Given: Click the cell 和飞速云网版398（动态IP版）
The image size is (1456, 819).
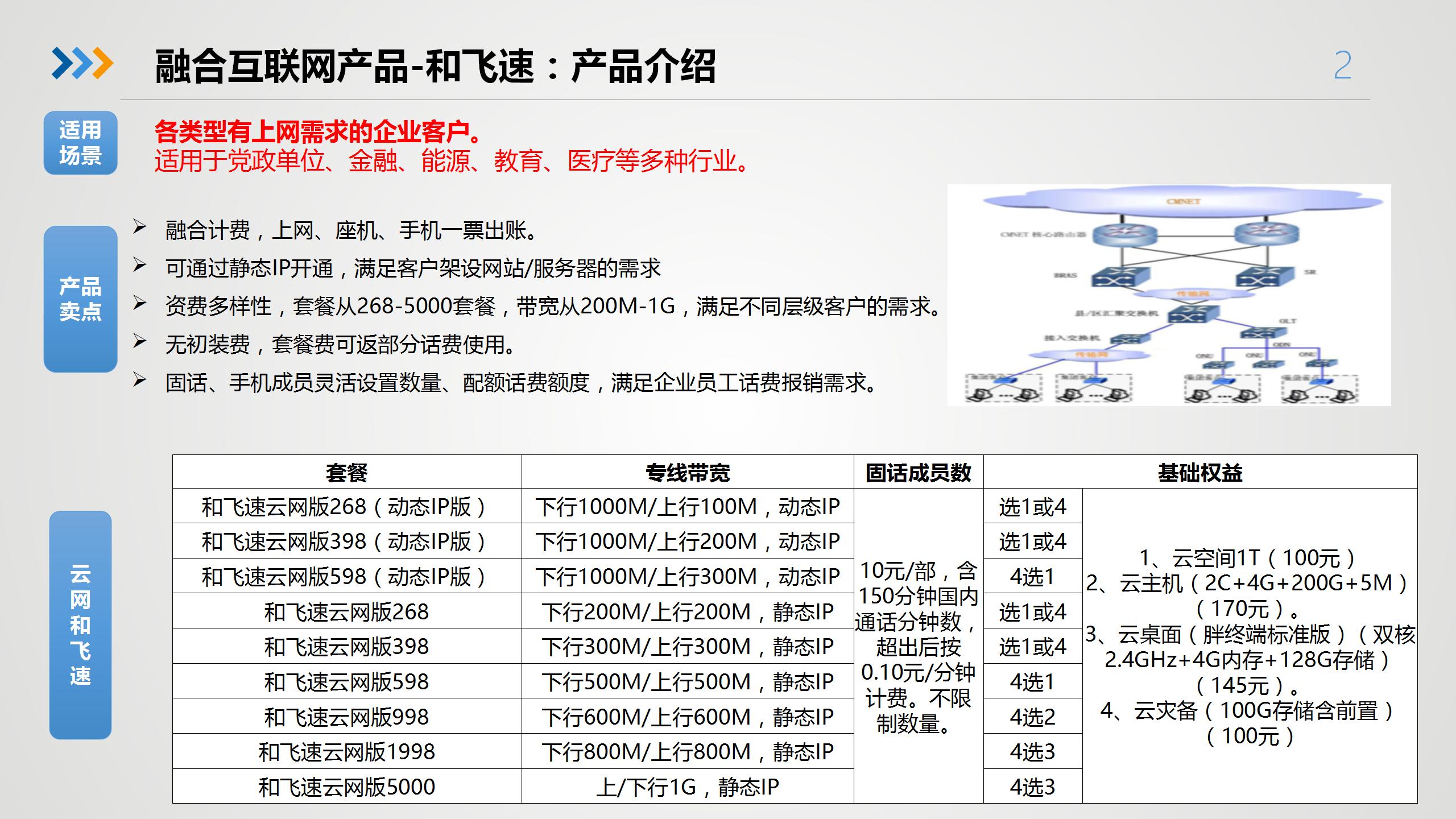Looking at the screenshot, I should pos(347,541).
